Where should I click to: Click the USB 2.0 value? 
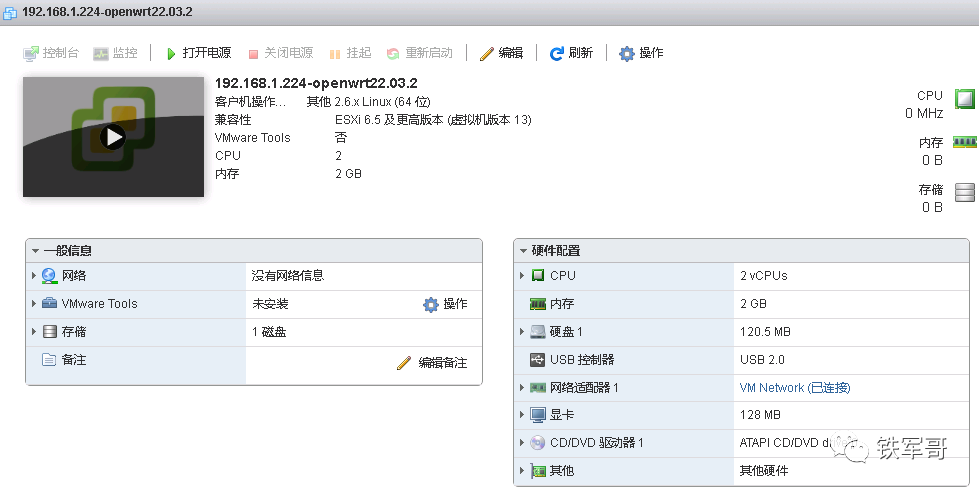762,360
